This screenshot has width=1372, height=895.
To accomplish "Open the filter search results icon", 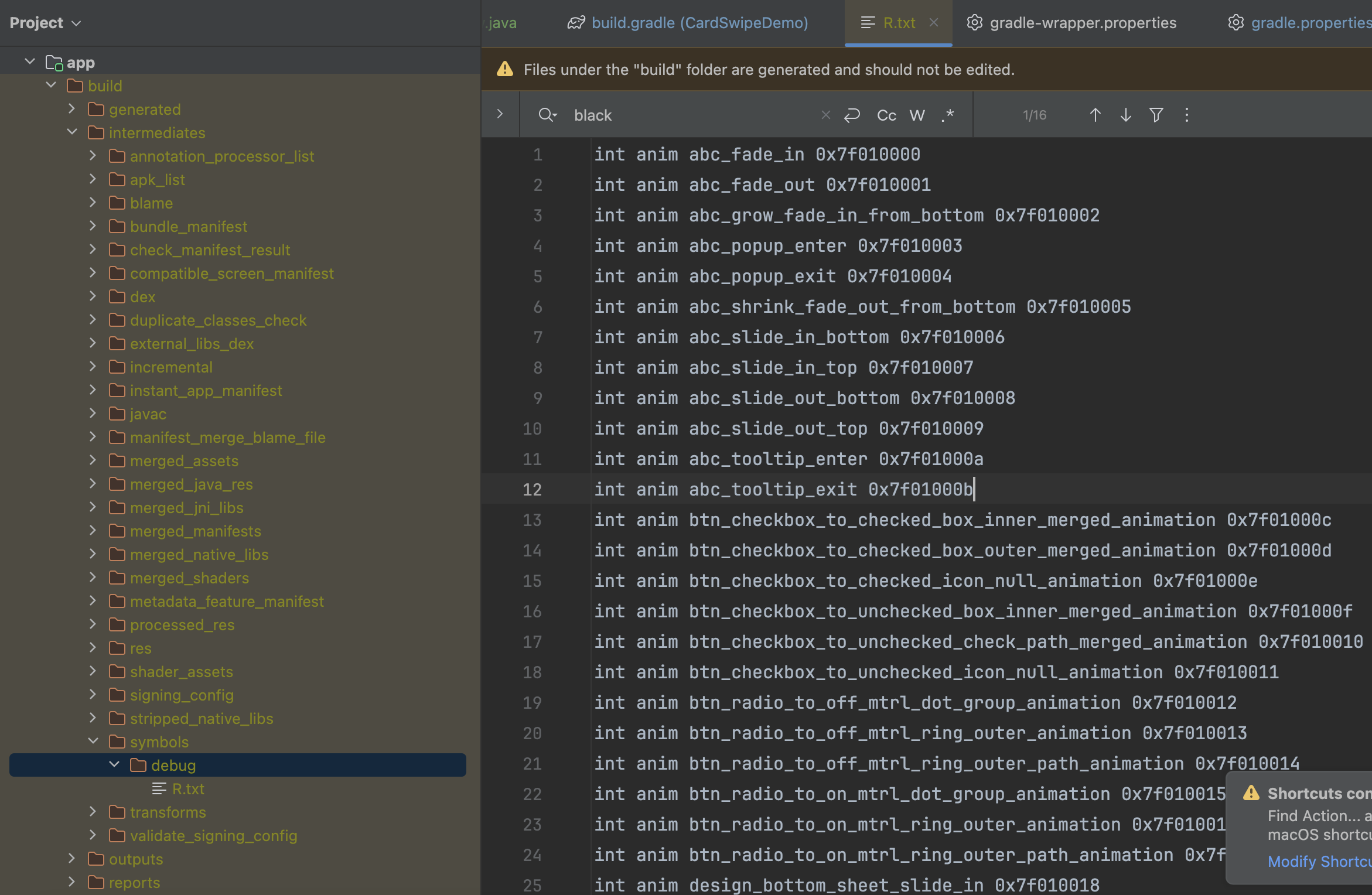I will click(1156, 115).
